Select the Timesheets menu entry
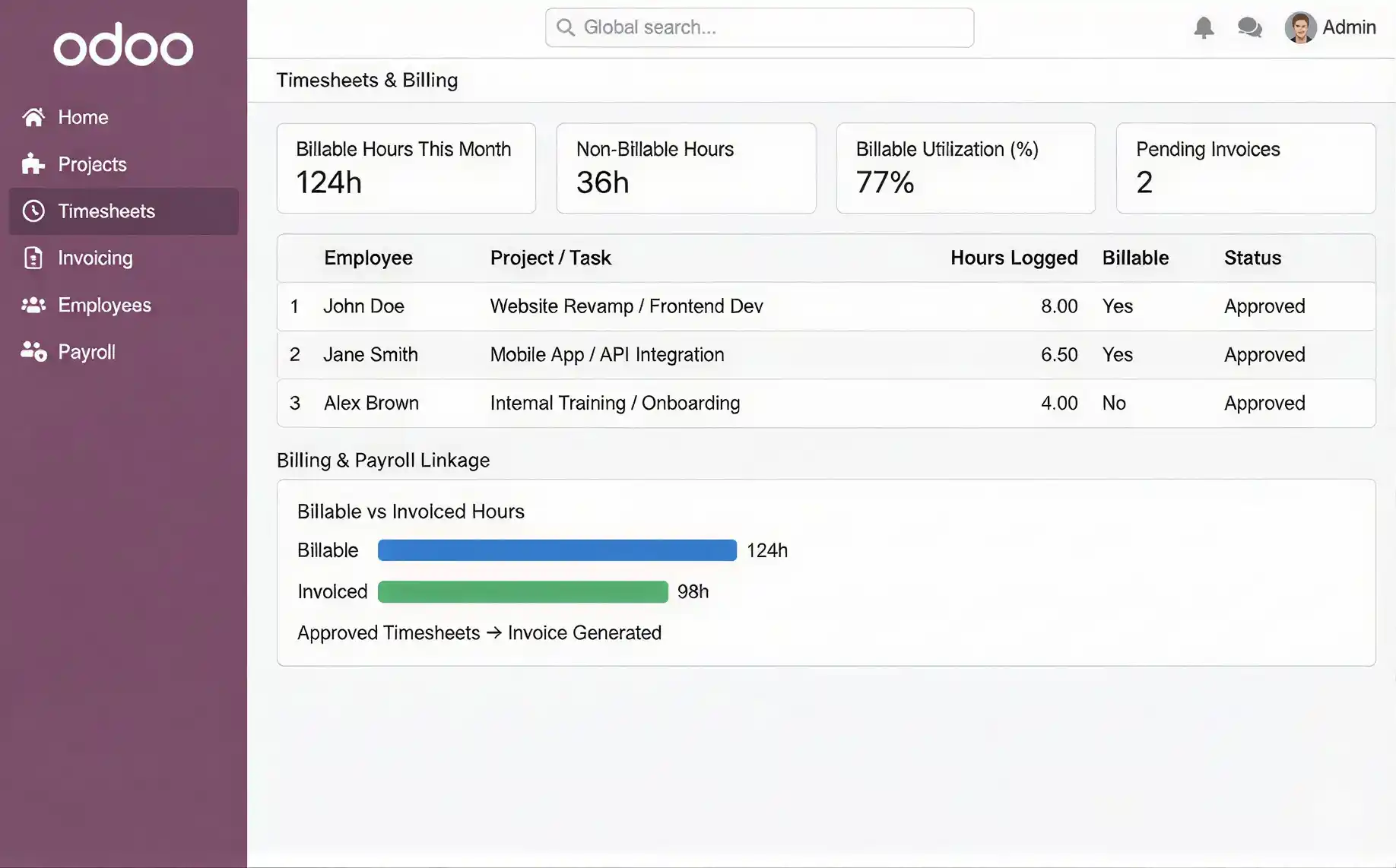Viewport: 1396px width, 868px height. pos(106,211)
